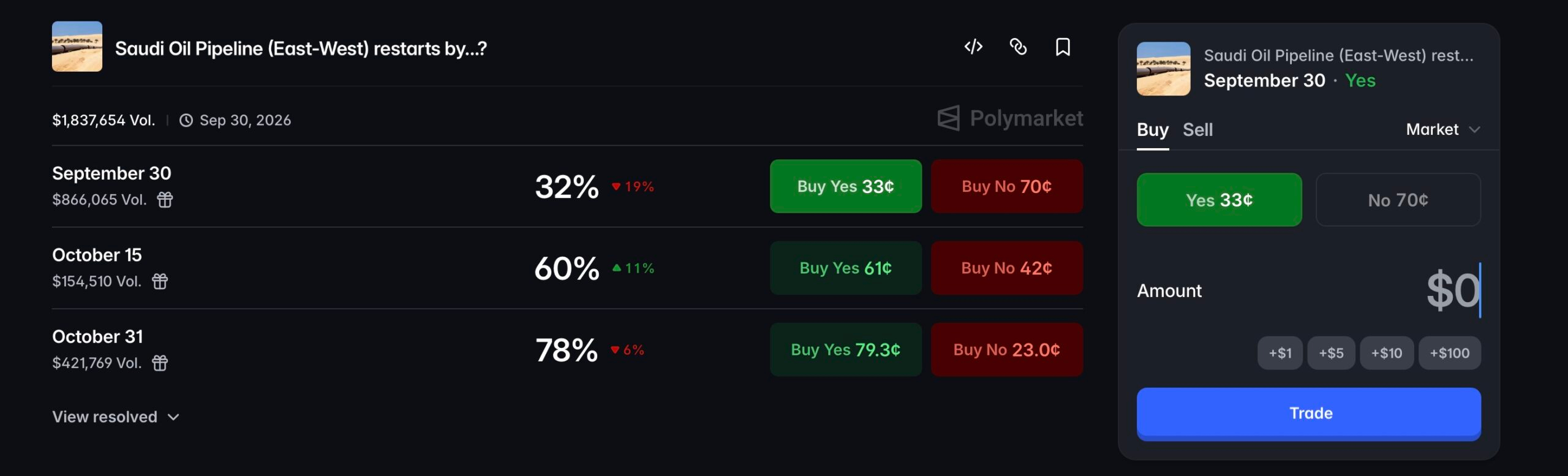Switch to the Sell tab

click(x=1197, y=130)
